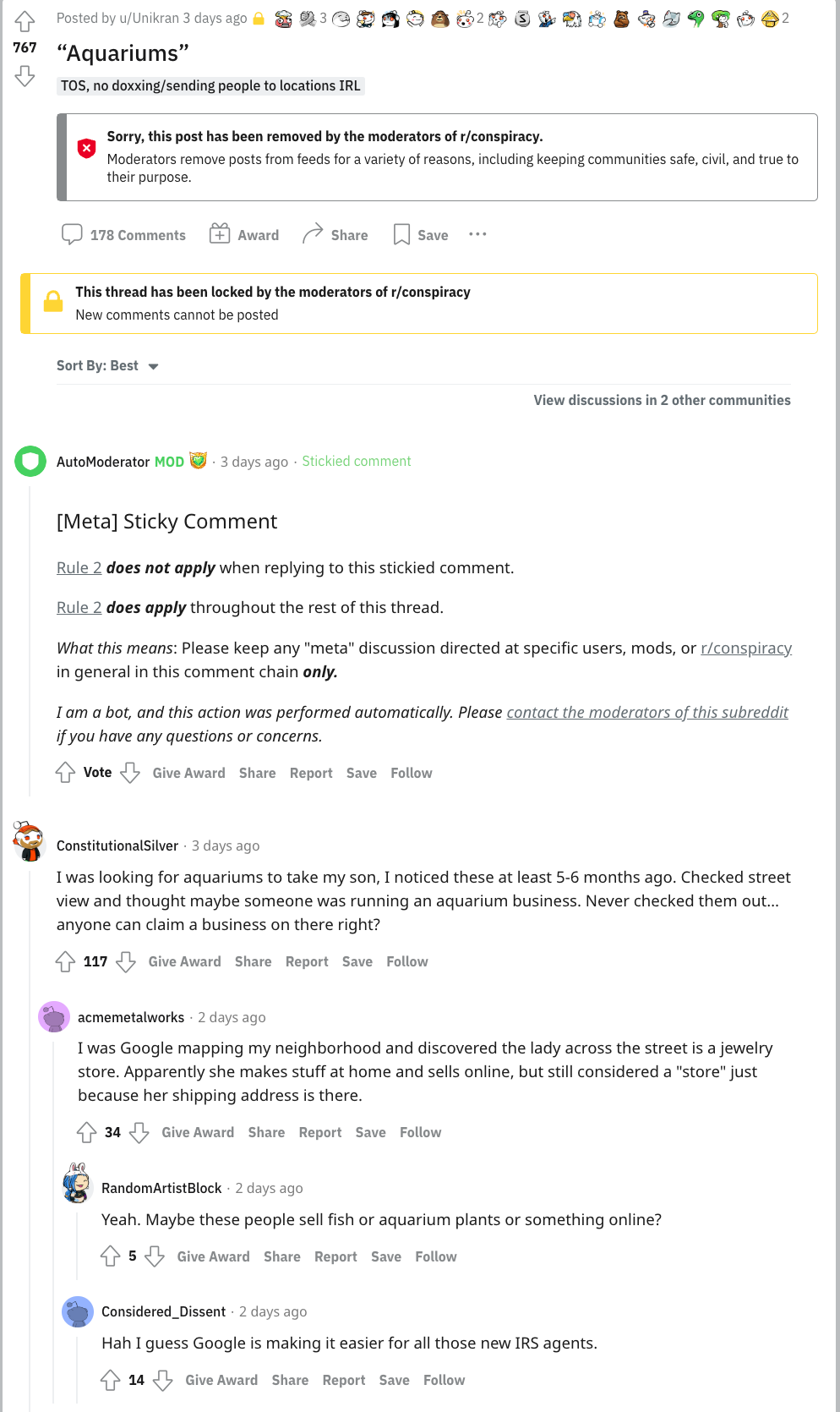Click the Share arrow icon on the post

coord(314,233)
